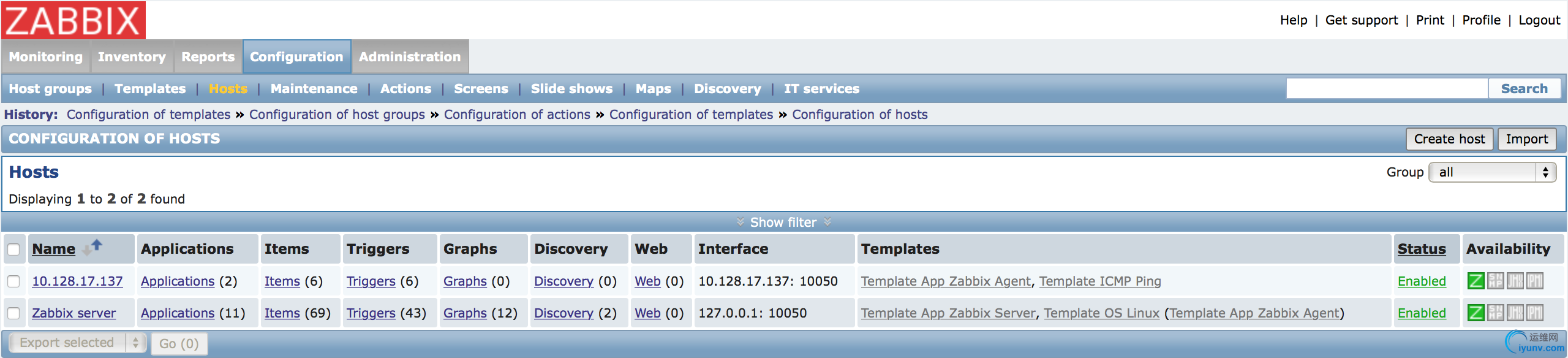Open the Group dropdown set to all
This screenshot has width=1568, height=358.
[x=1492, y=172]
